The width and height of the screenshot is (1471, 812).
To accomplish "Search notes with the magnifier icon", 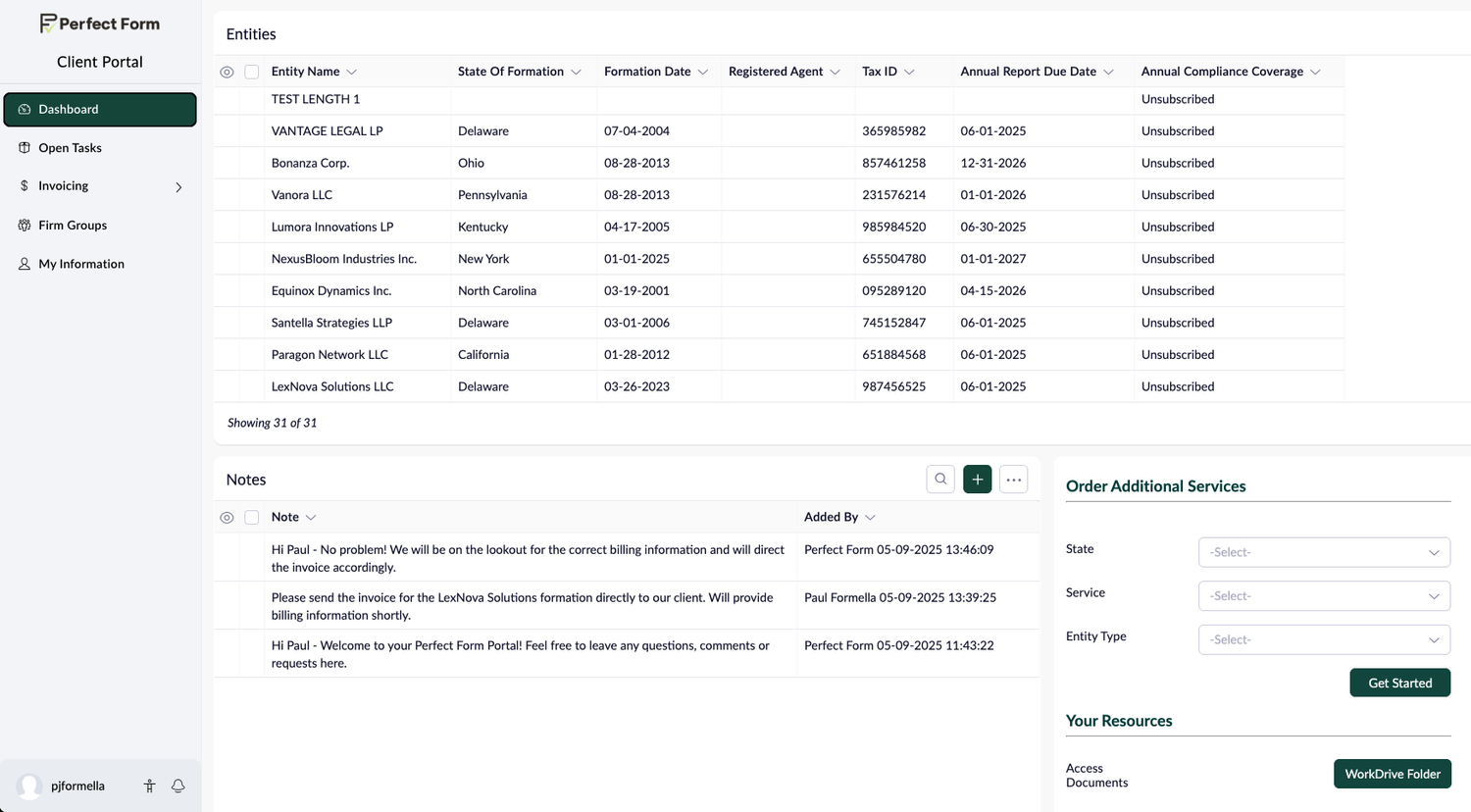I will [940, 480].
